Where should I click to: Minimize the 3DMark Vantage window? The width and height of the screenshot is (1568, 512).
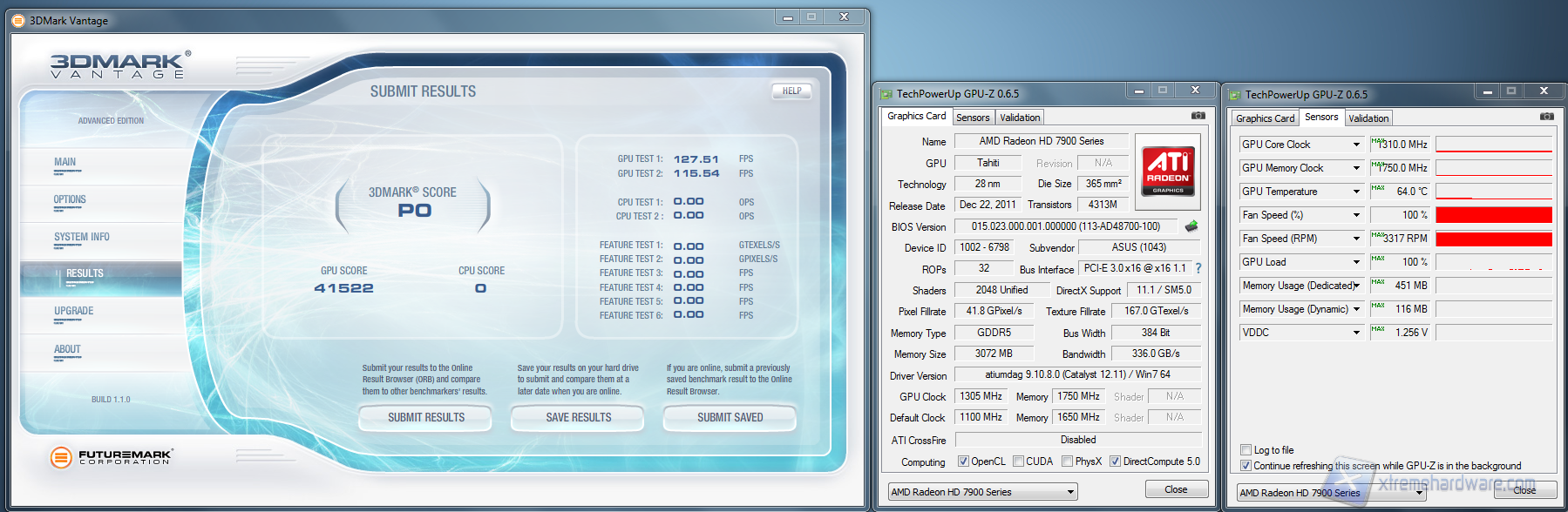point(787,17)
